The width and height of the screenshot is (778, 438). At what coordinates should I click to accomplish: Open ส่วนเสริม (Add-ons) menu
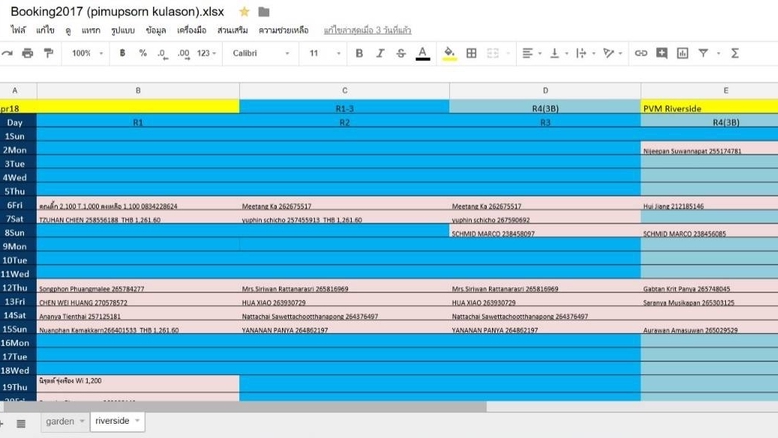(233, 30)
